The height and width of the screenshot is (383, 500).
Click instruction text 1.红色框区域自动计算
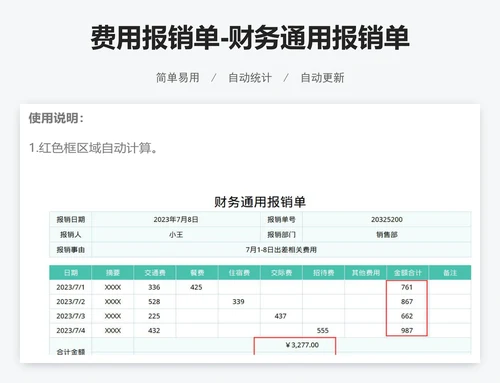click(x=93, y=148)
